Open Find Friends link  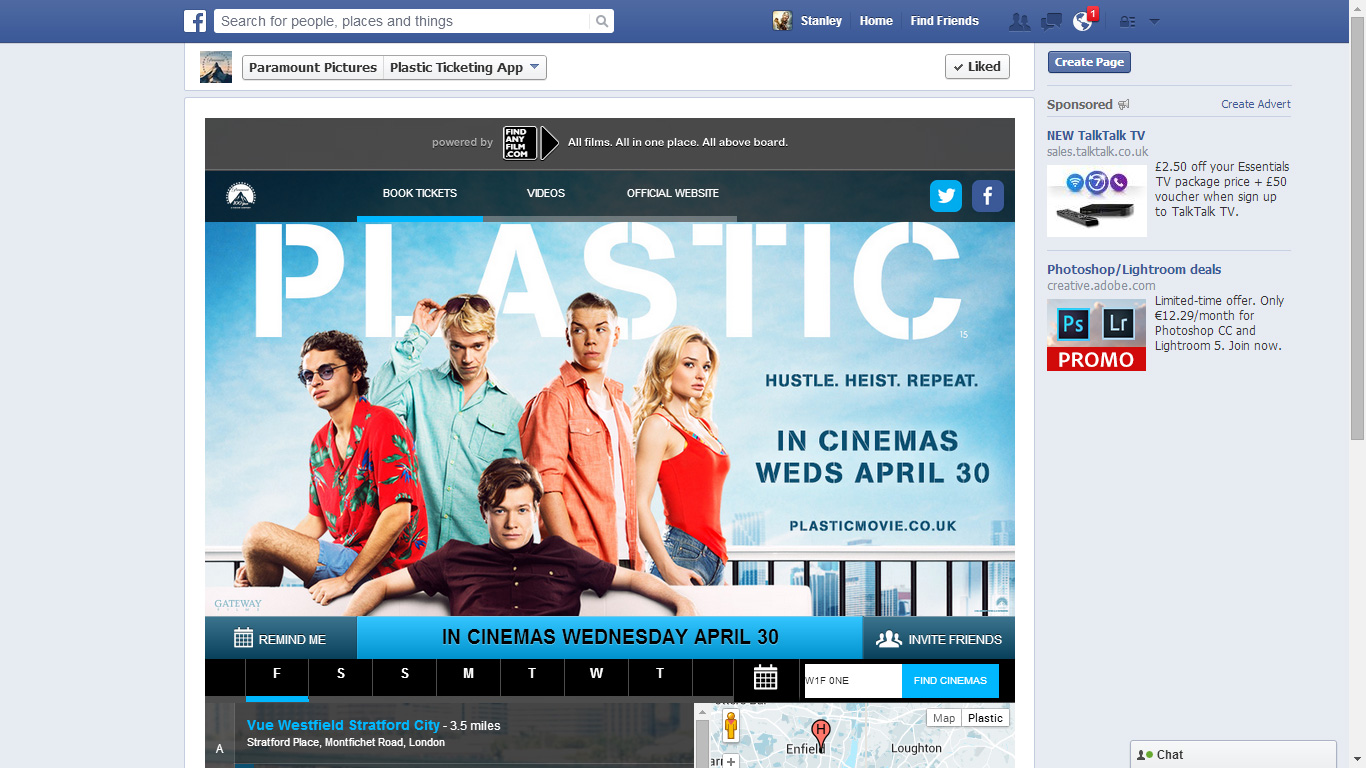[x=944, y=21]
